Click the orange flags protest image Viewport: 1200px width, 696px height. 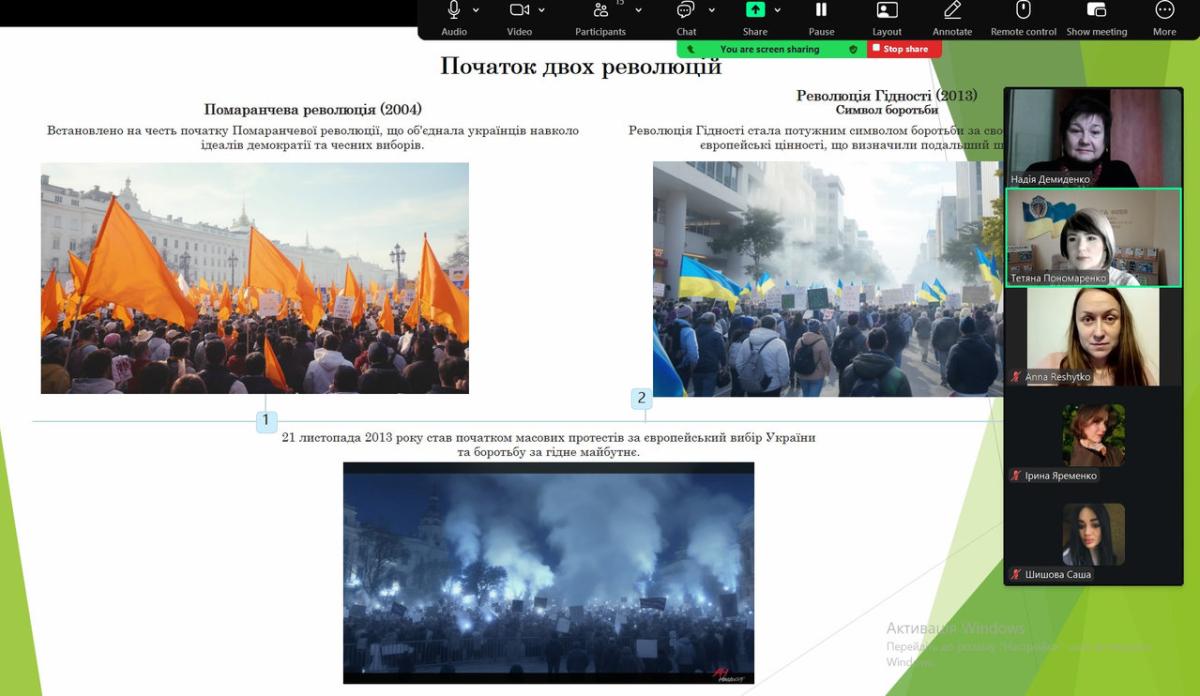pos(255,278)
